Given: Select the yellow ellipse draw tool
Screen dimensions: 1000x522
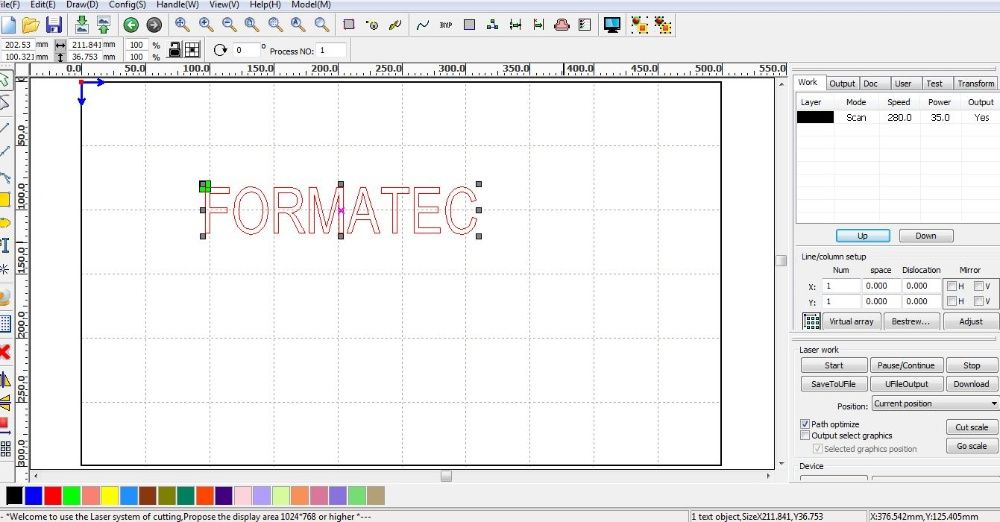Looking at the screenshot, I should click(4, 223).
